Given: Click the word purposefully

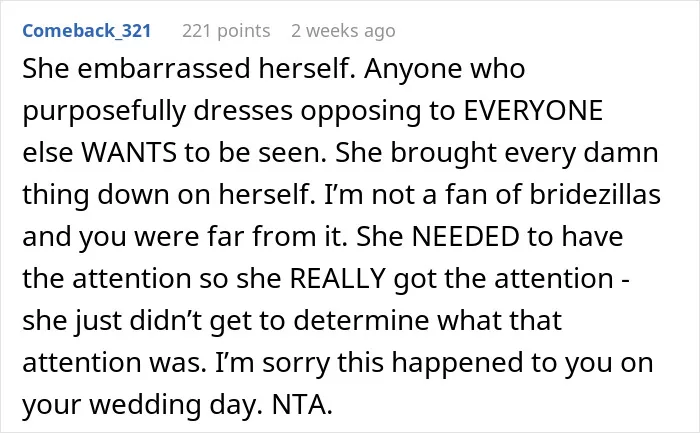Looking at the screenshot, I should click(104, 112).
